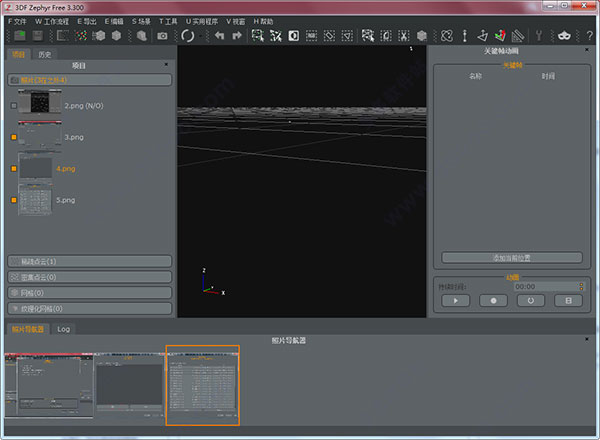This screenshot has height=440, width=600.
Task: Click the mesh extraction solid cube icon
Action: (x=116, y=36)
